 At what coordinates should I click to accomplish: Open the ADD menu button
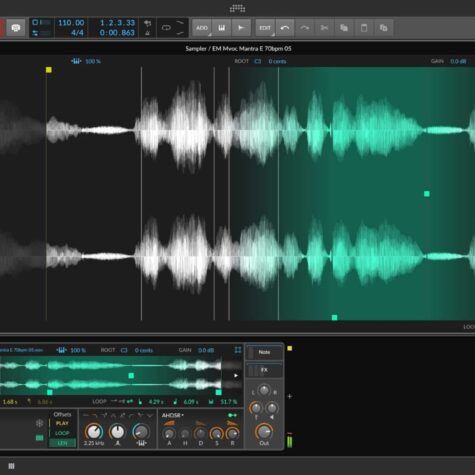[x=202, y=28]
